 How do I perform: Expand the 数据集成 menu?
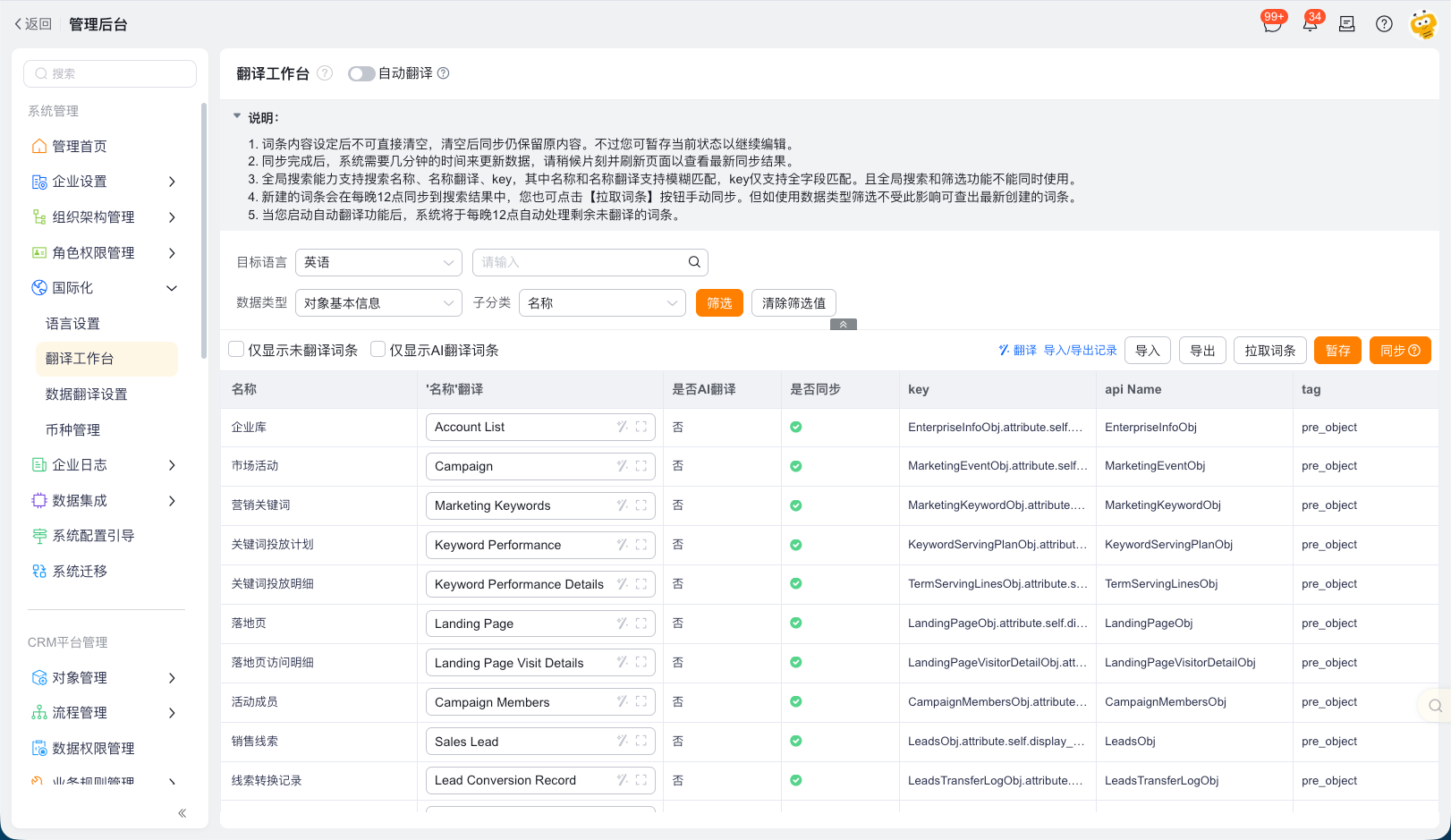[x=172, y=501]
